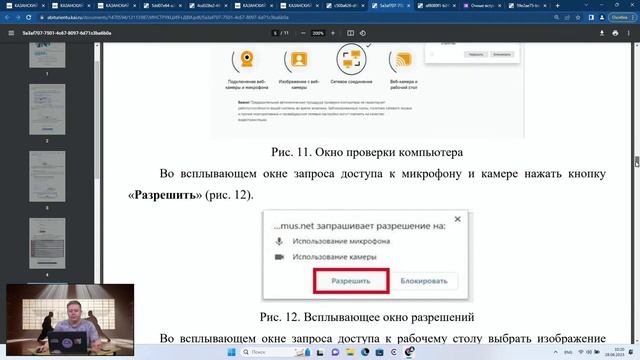Click the Сетевое соединение icon in figure
The image size is (640, 360).
tap(351, 60)
